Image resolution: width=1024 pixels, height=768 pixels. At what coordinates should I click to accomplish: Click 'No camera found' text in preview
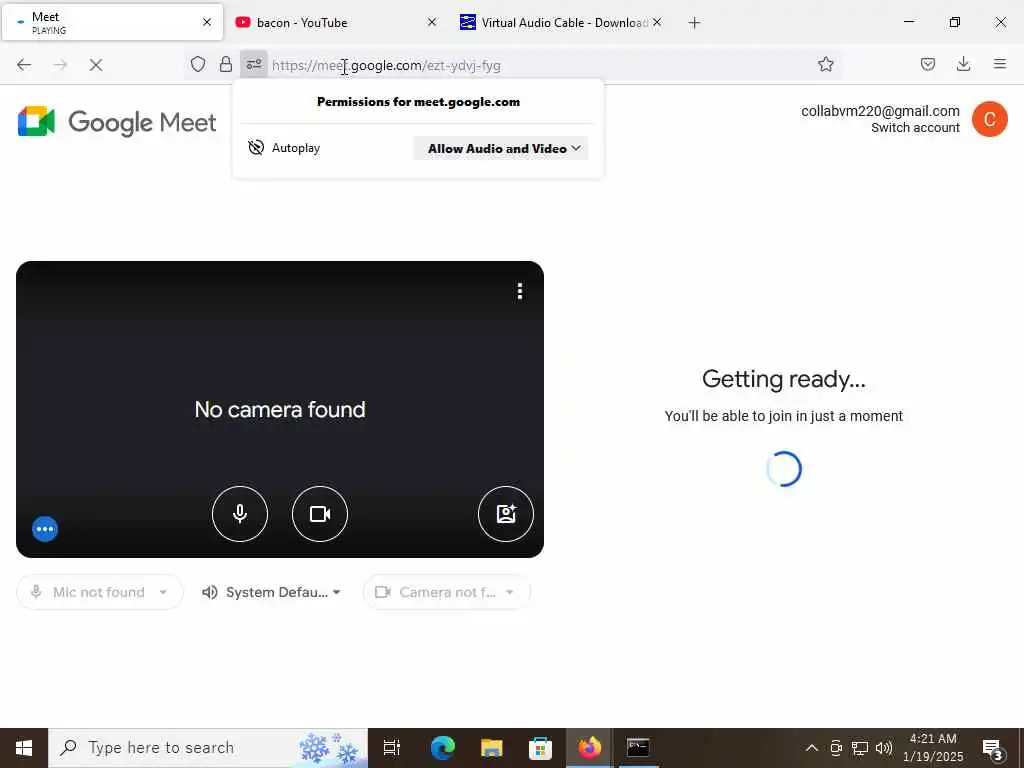coord(280,409)
